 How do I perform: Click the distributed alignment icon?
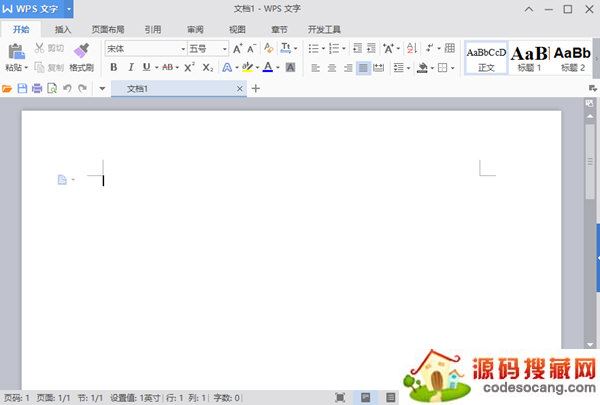click(x=378, y=68)
